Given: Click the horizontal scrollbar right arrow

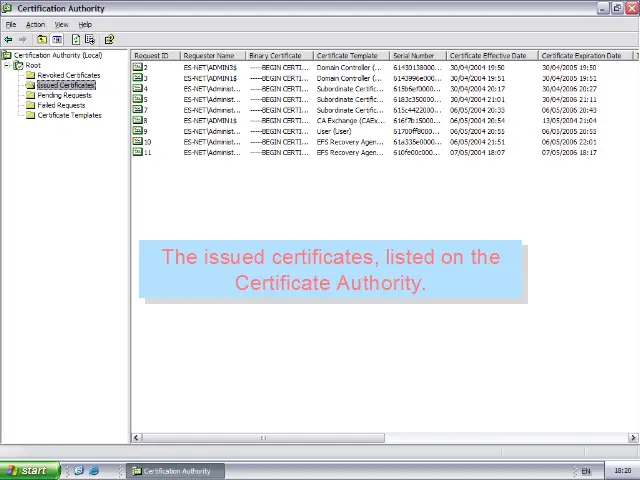Looking at the screenshot, I should (633, 438).
